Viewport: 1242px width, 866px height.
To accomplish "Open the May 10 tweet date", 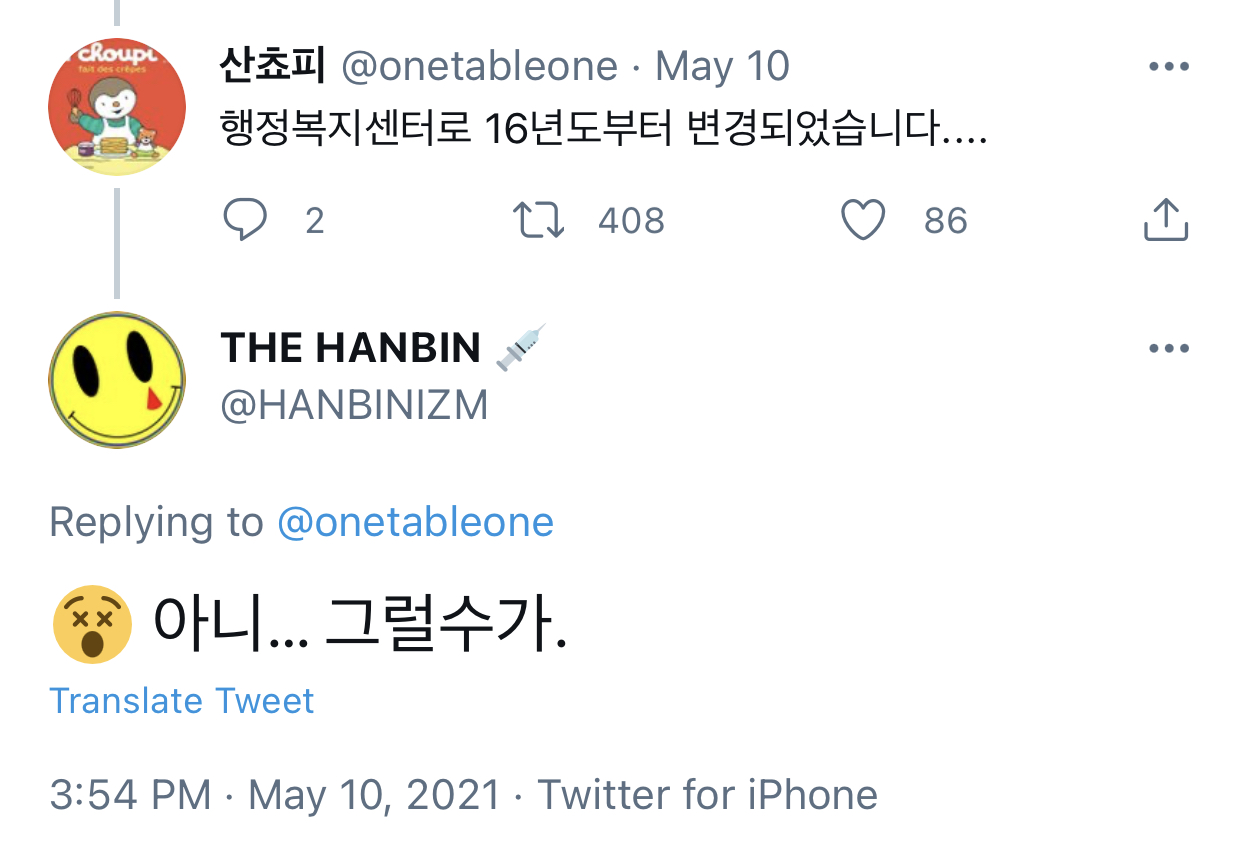I will [722, 67].
